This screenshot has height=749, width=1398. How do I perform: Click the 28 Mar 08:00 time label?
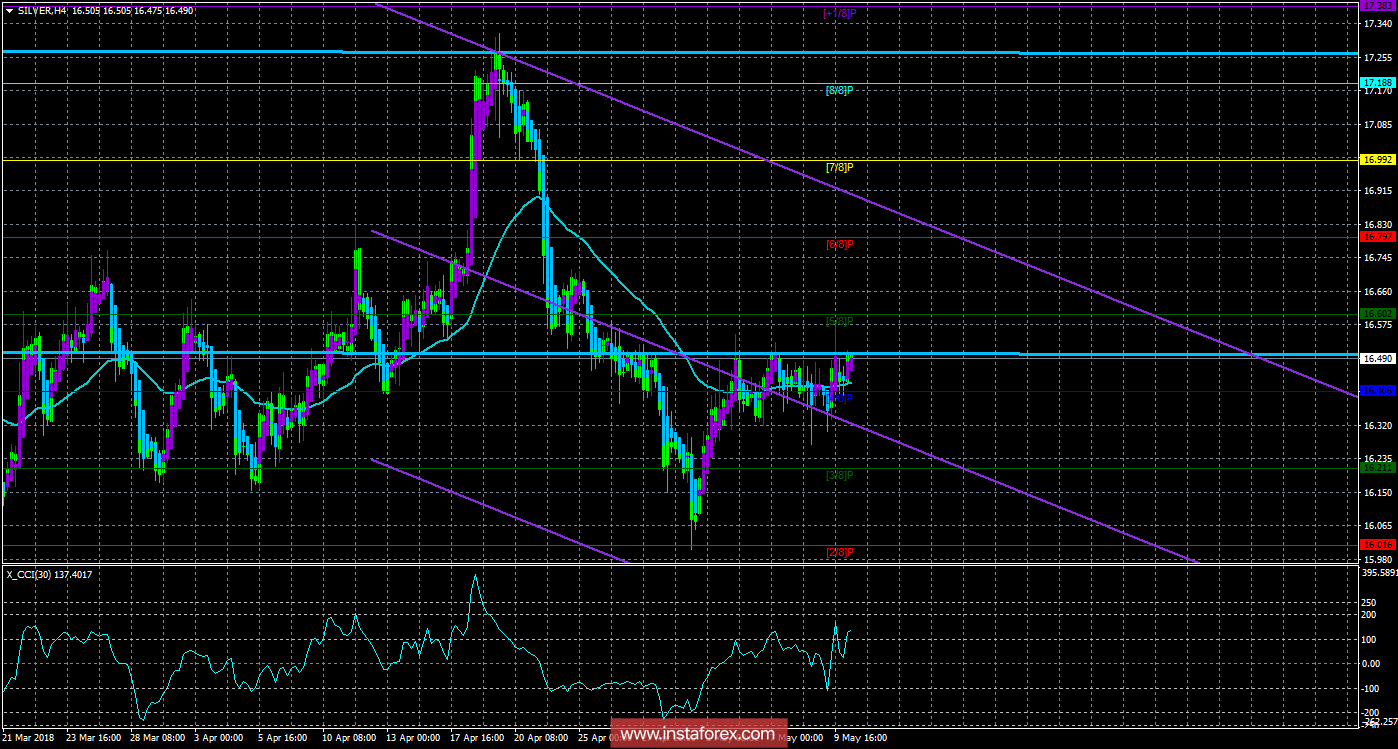tap(157, 738)
